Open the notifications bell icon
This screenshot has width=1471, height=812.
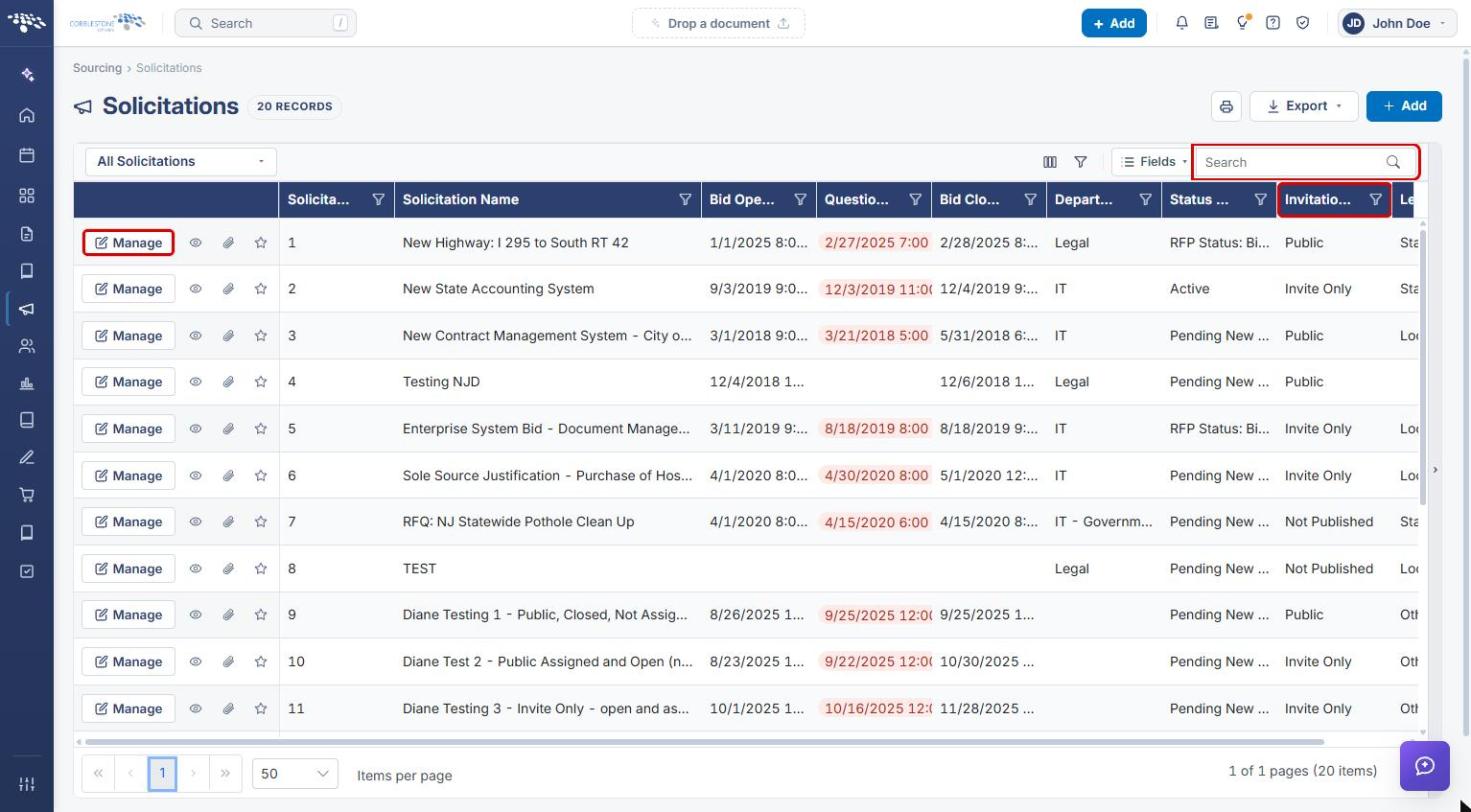(x=1182, y=23)
